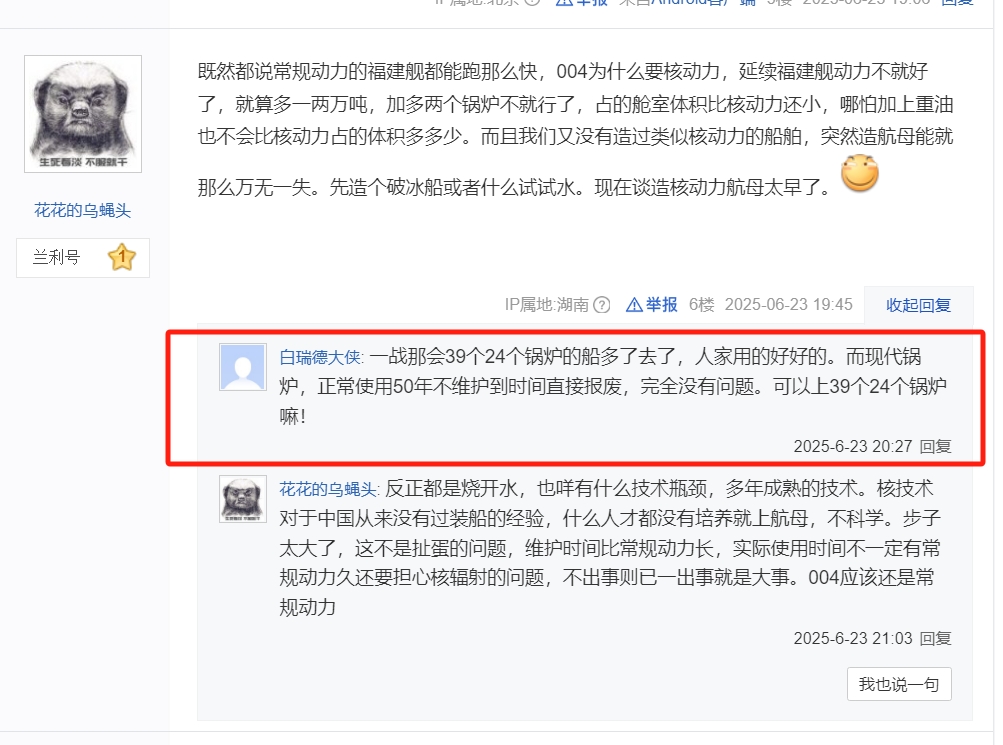Click the warning triangle icon beside 举报 on 6楼
Image resolution: width=1003 pixels, height=745 pixels.
(634, 305)
